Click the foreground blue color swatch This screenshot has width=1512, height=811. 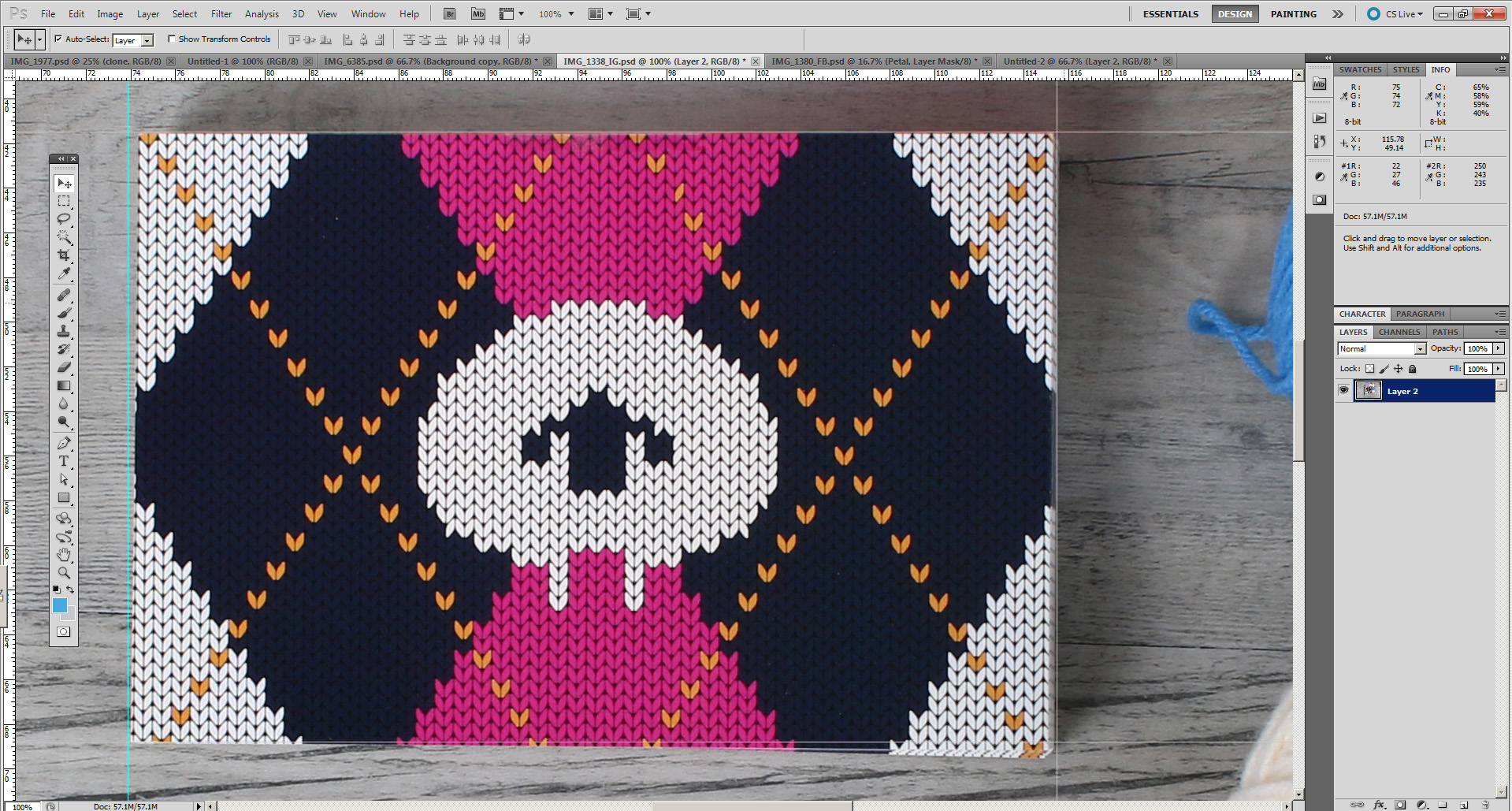coord(60,605)
